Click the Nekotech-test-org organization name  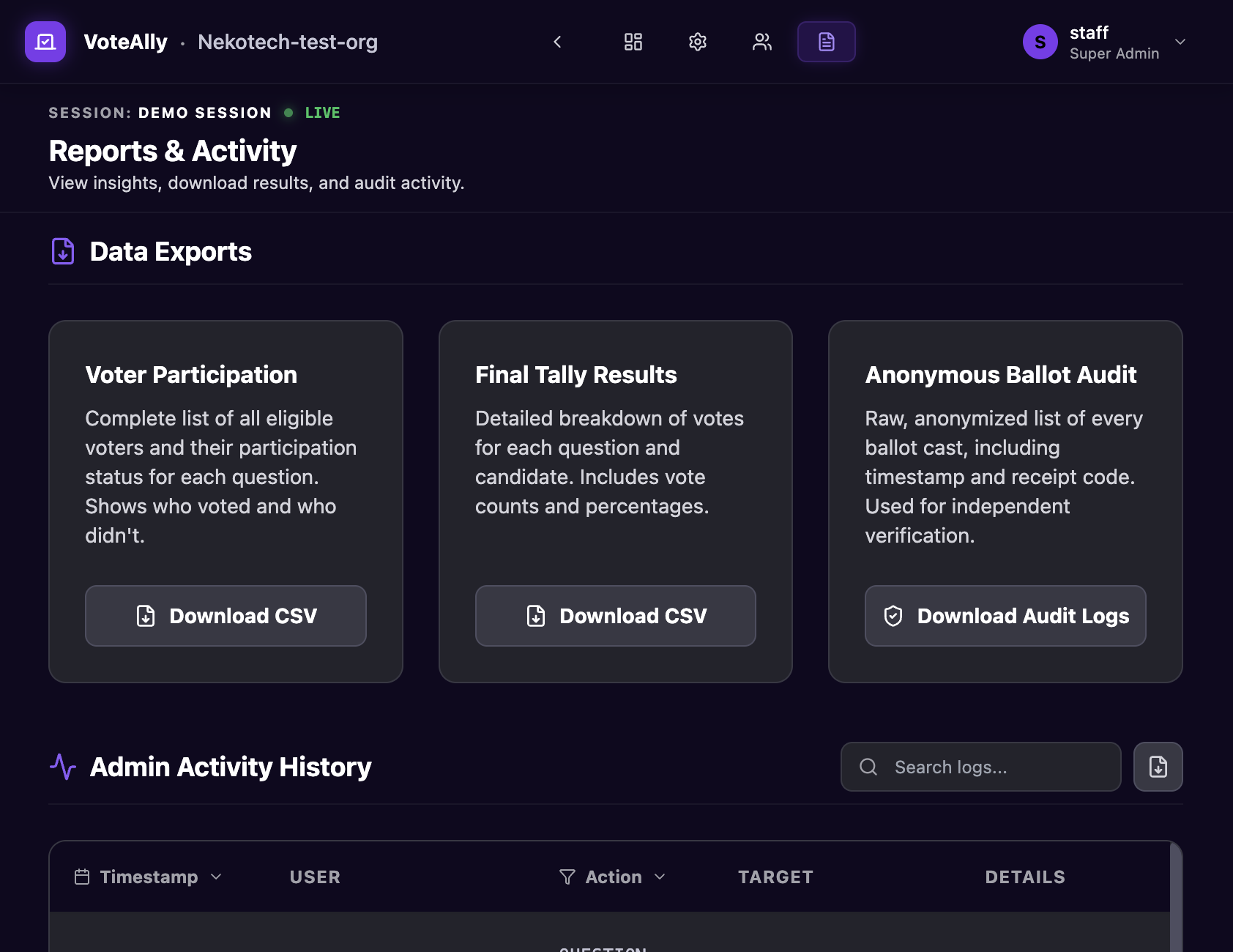pyautogui.click(x=287, y=42)
